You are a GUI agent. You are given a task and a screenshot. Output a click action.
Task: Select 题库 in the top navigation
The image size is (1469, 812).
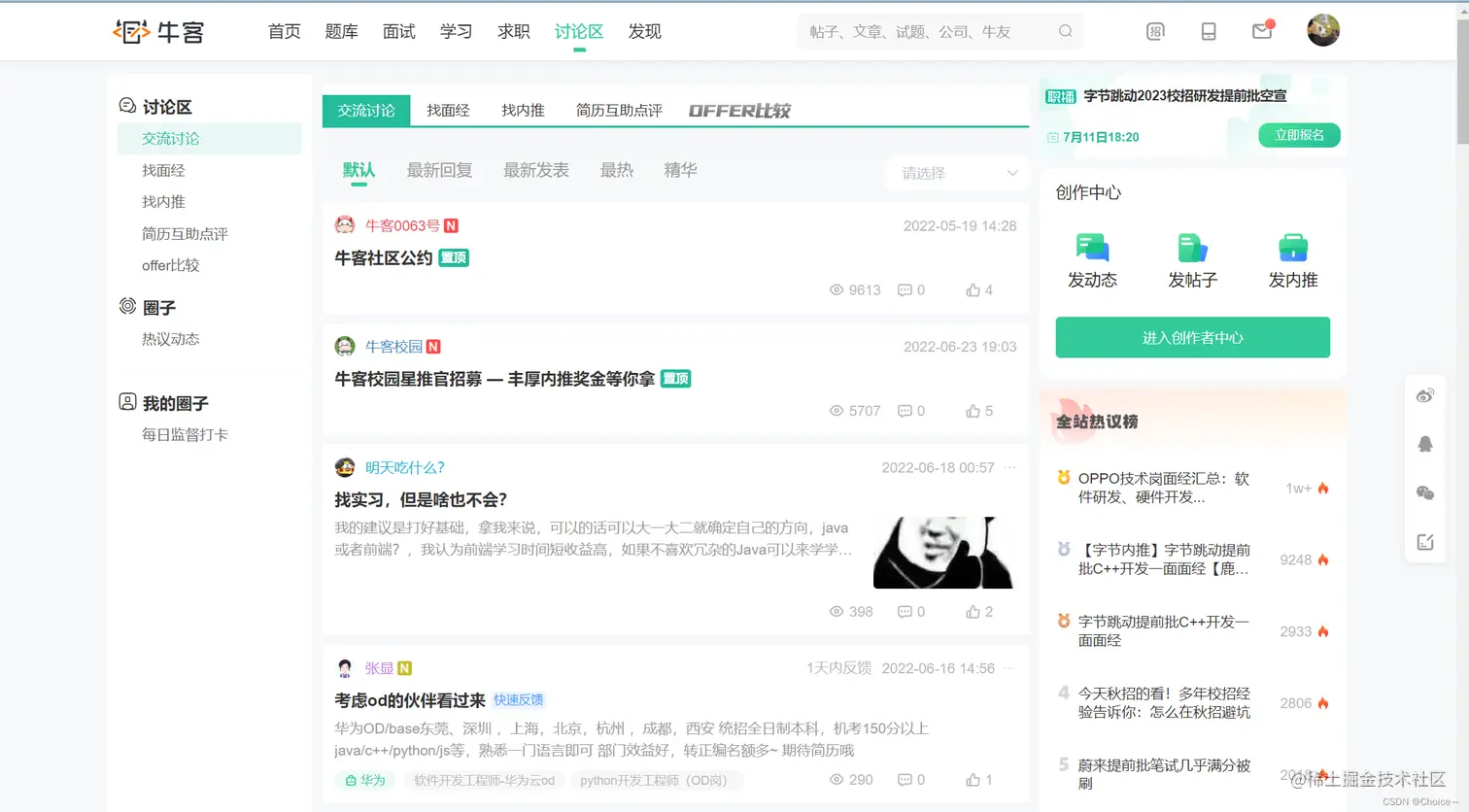click(x=341, y=31)
